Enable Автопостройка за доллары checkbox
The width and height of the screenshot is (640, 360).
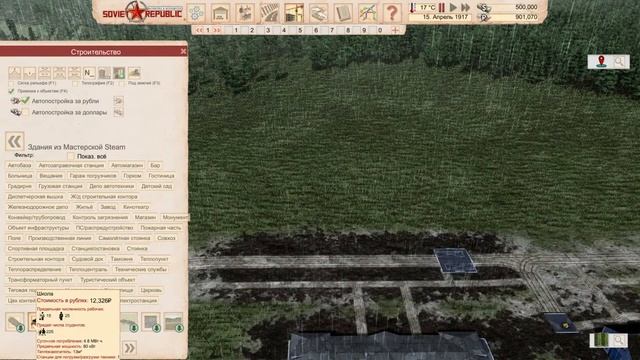click(x=25, y=112)
